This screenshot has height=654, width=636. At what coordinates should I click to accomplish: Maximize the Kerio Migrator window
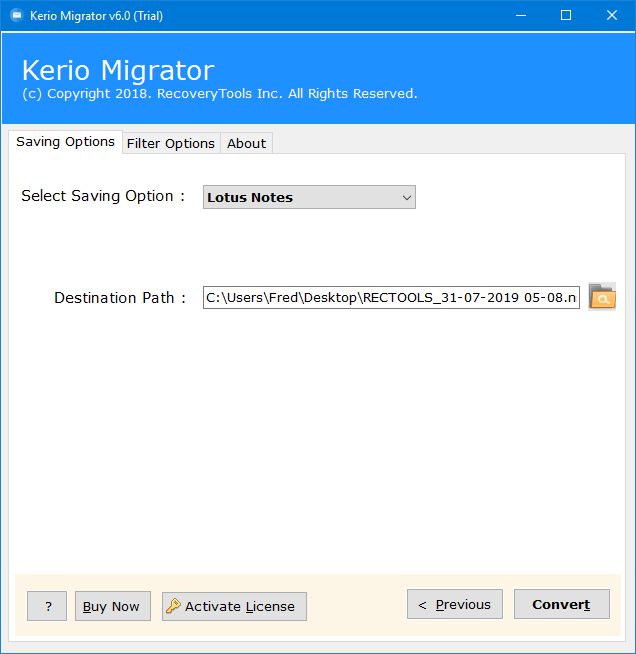566,15
